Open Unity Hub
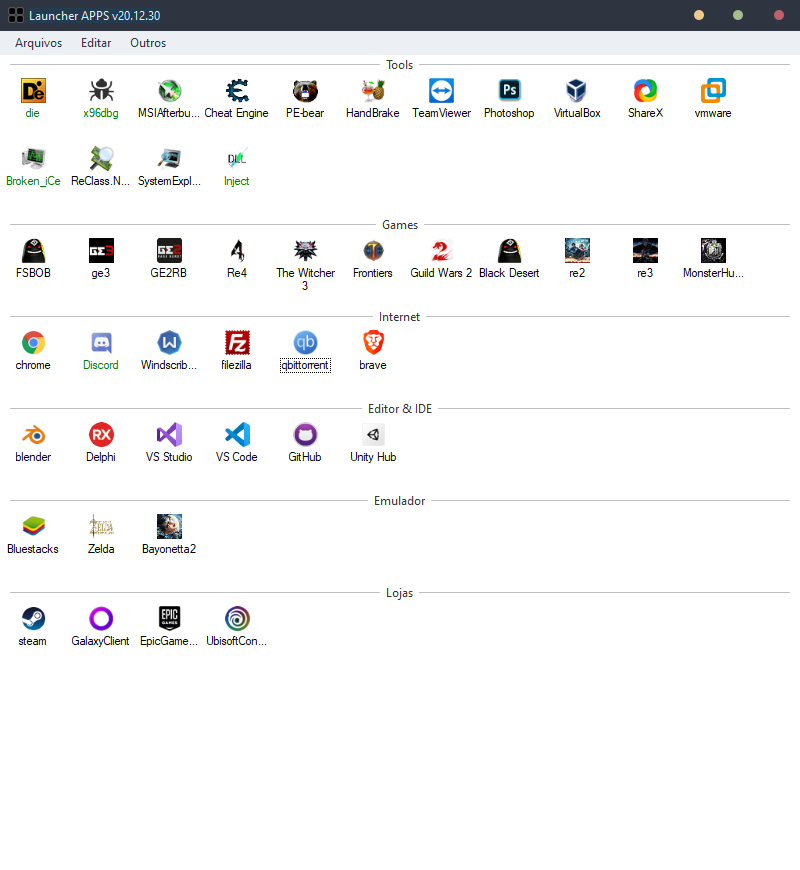 [373, 434]
